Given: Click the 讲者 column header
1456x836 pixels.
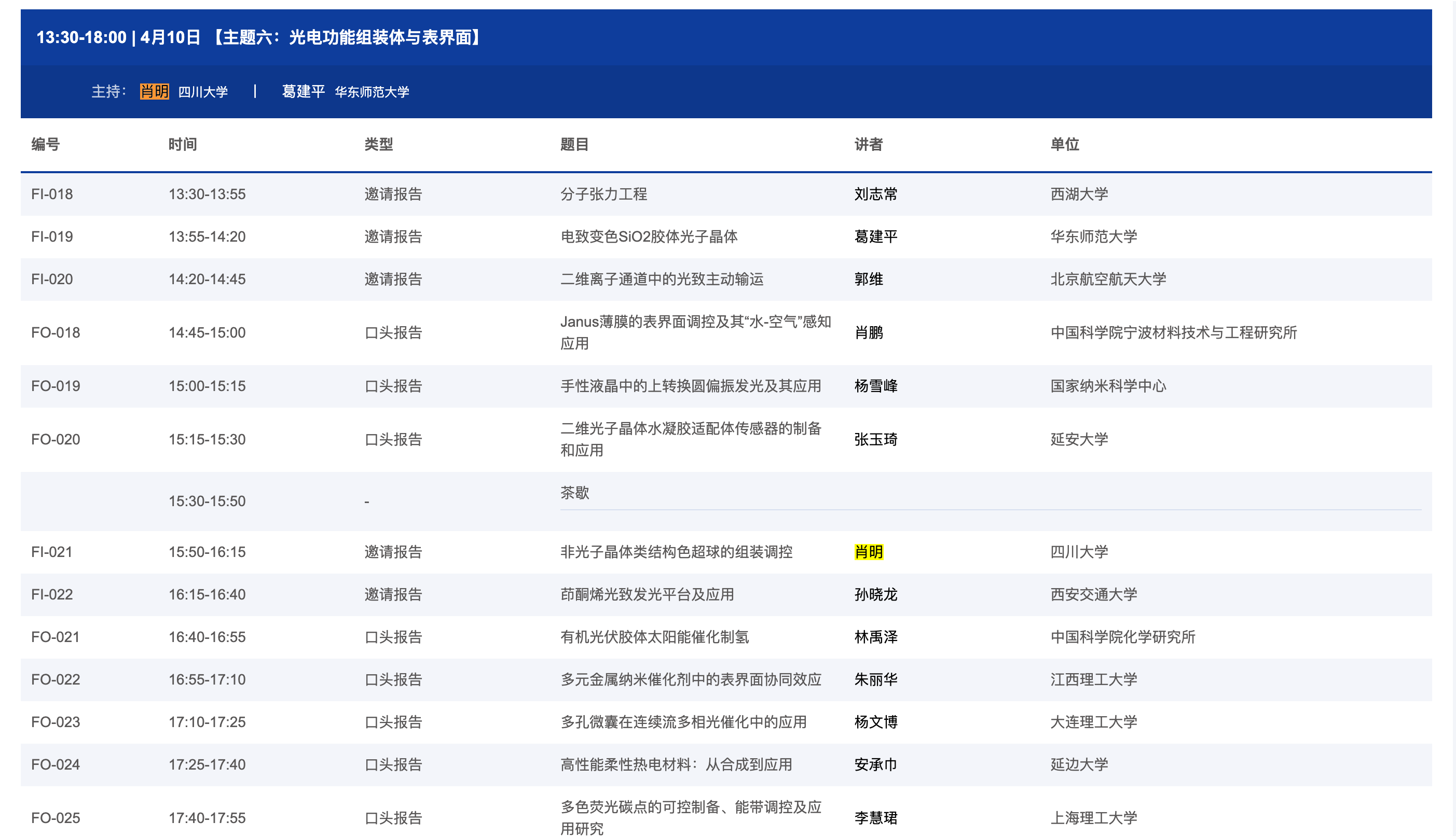Looking at the screenshot, I should tap(869, 144).
